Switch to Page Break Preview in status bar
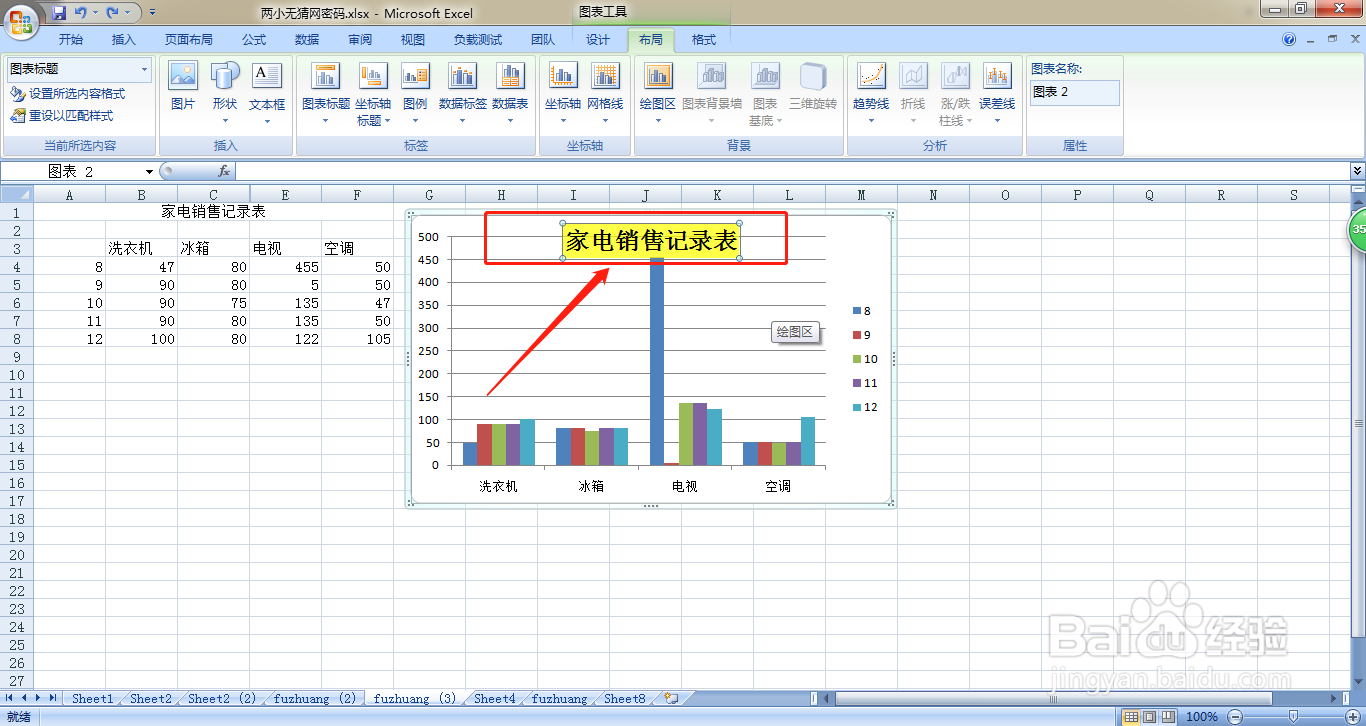Image resolution: width=1366 pixels, height=726 pixels. (1167, 716)
